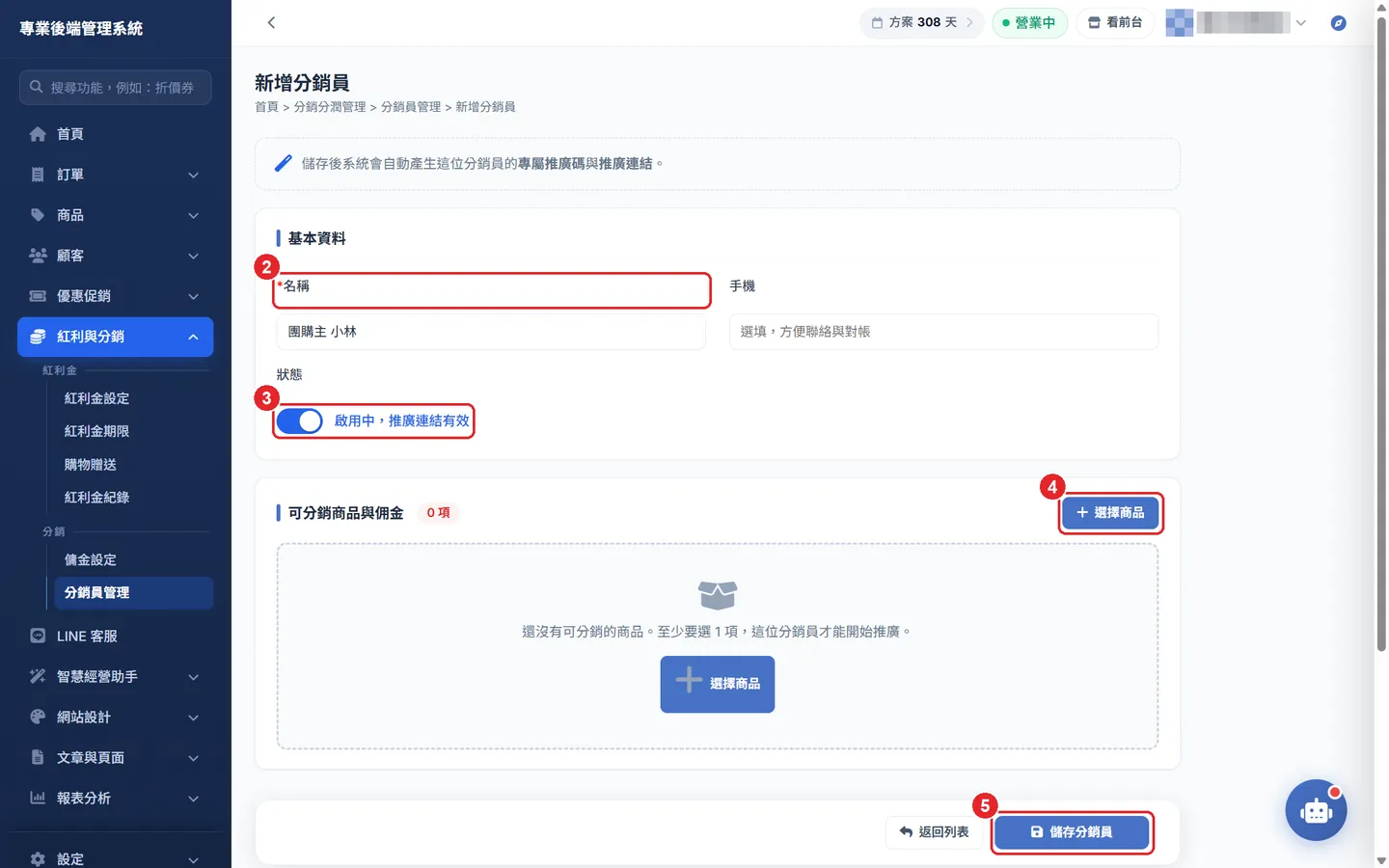Click the 分銷分潤管理 breadcrumb link
1389x868 pixels.
pos(330,107)
